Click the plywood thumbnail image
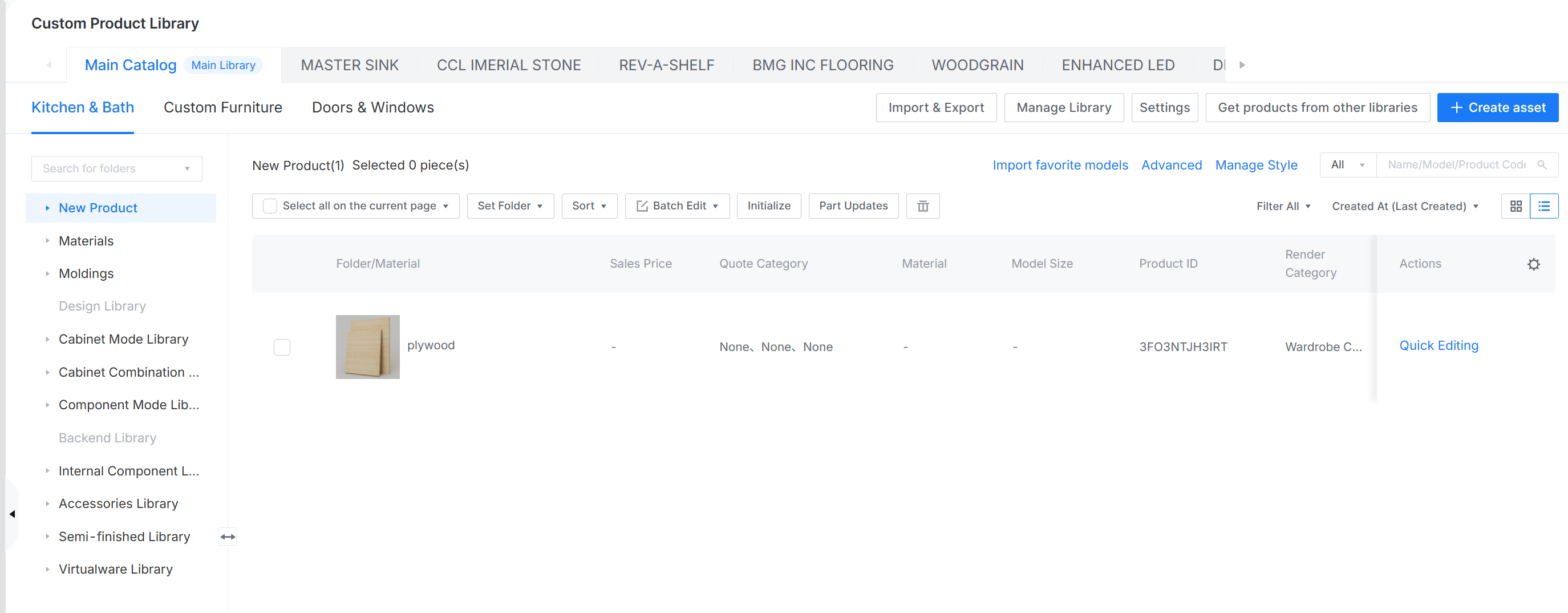The height and width of the screenshot is (613, 1568). [368, 346]
